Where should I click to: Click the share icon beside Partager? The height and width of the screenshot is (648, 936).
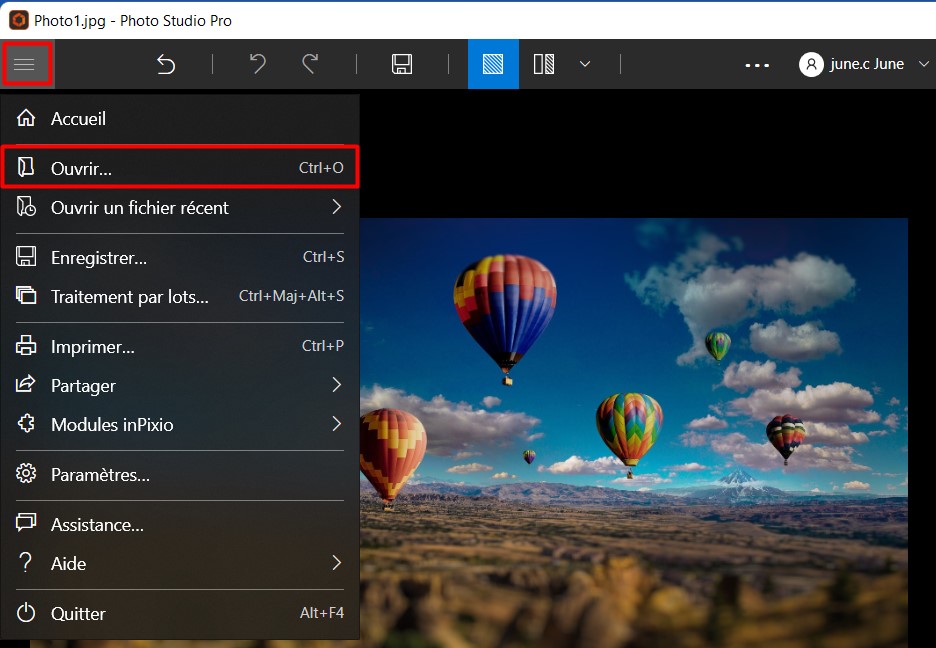[x=26, y=384]
